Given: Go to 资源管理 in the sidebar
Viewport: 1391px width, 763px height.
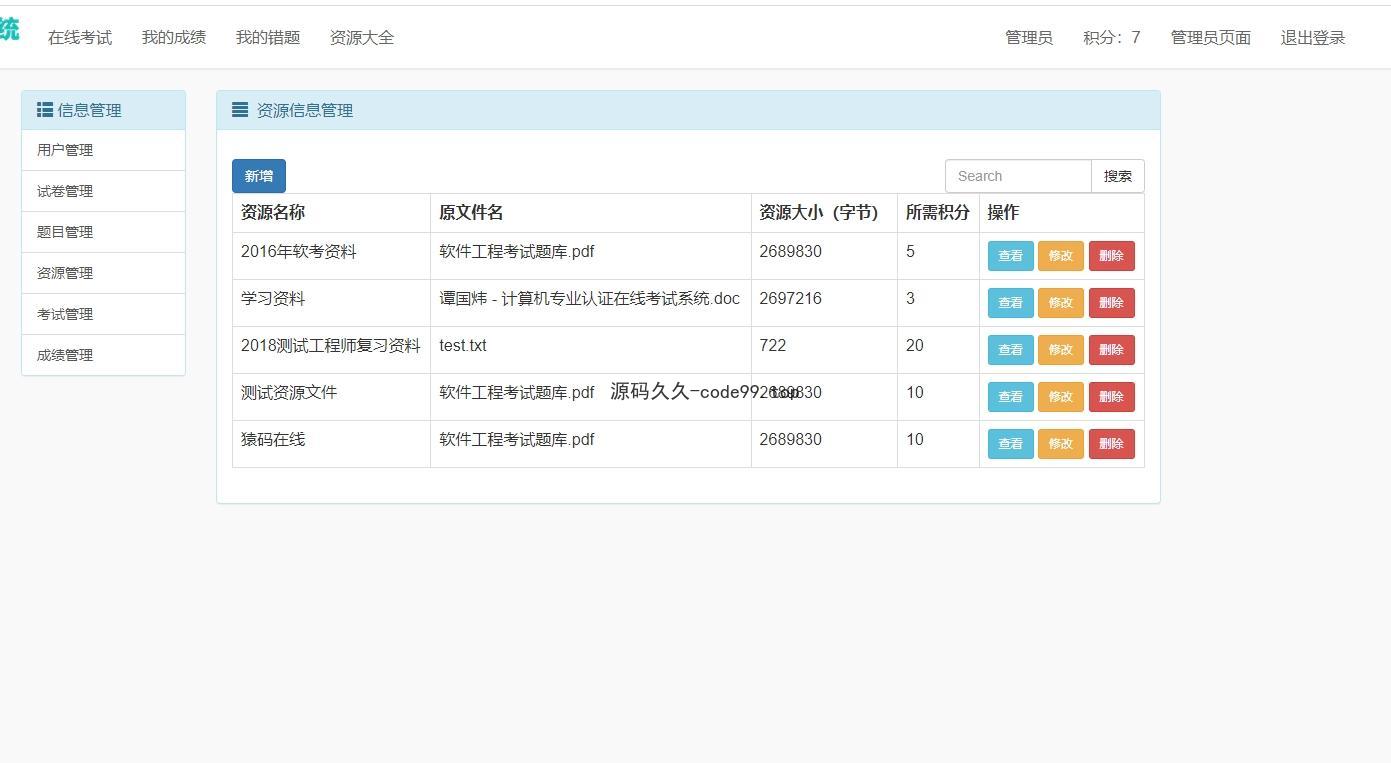Looking at the screenshot, I should click(x=65, y=273).
